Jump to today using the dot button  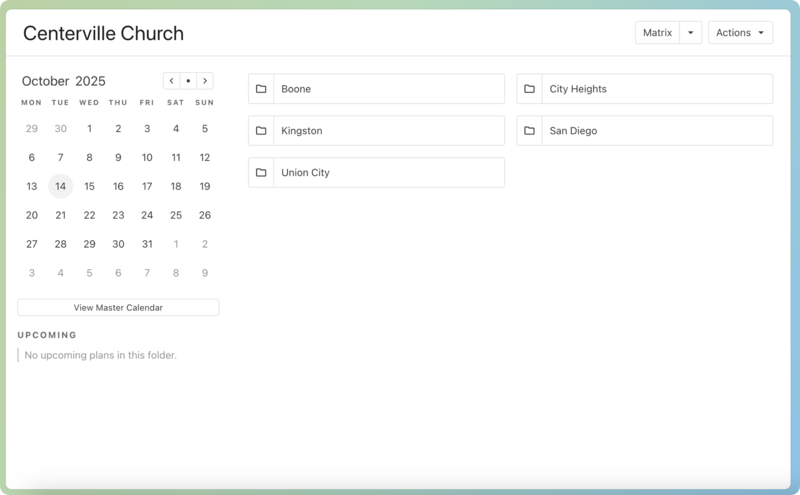pos(188,81)
